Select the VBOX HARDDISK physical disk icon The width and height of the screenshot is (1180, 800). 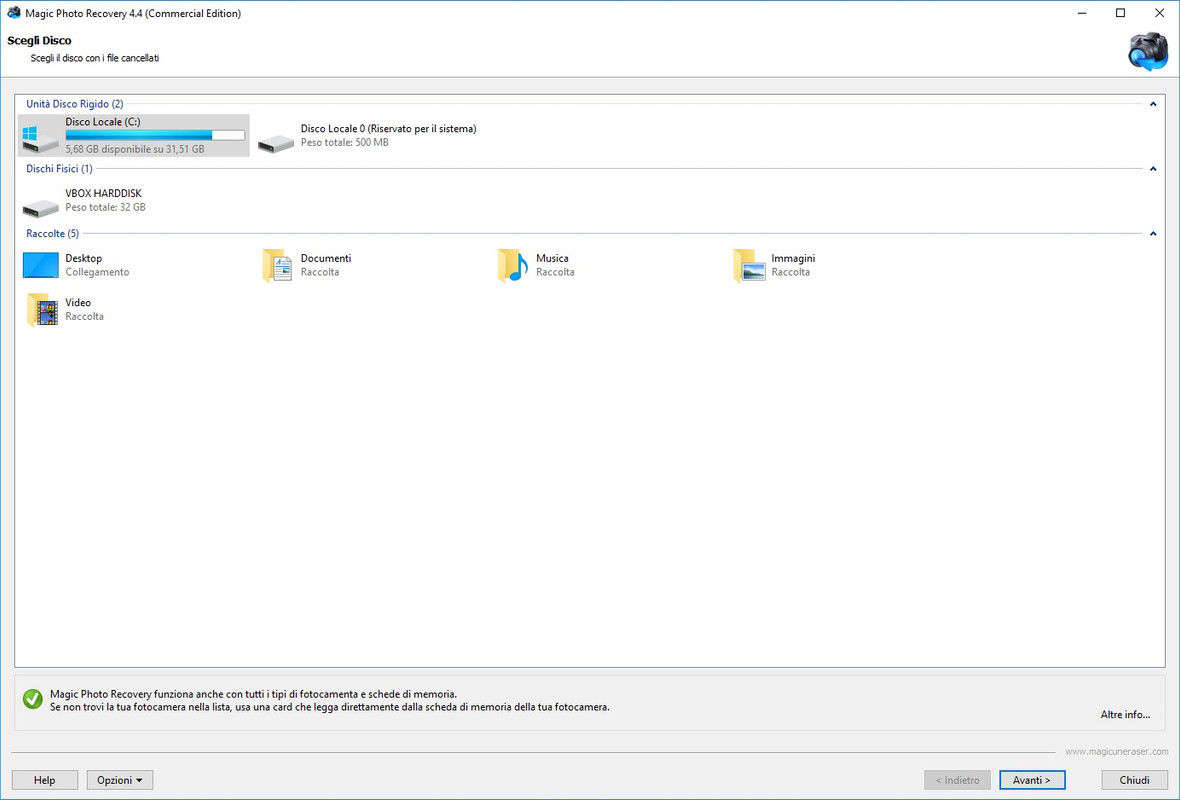tap(41, 207)
